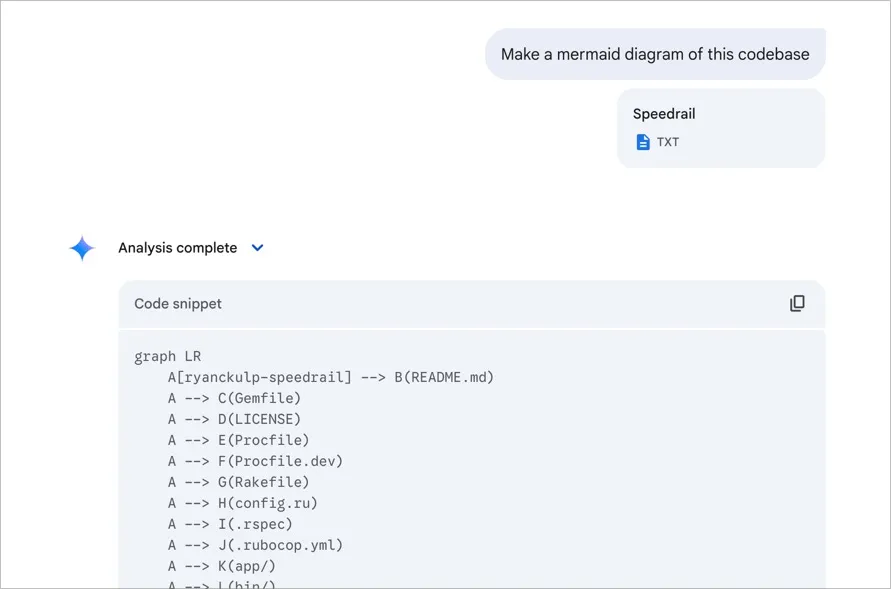
Task: Click the K(app/) code line
Action: pos(221,566)
